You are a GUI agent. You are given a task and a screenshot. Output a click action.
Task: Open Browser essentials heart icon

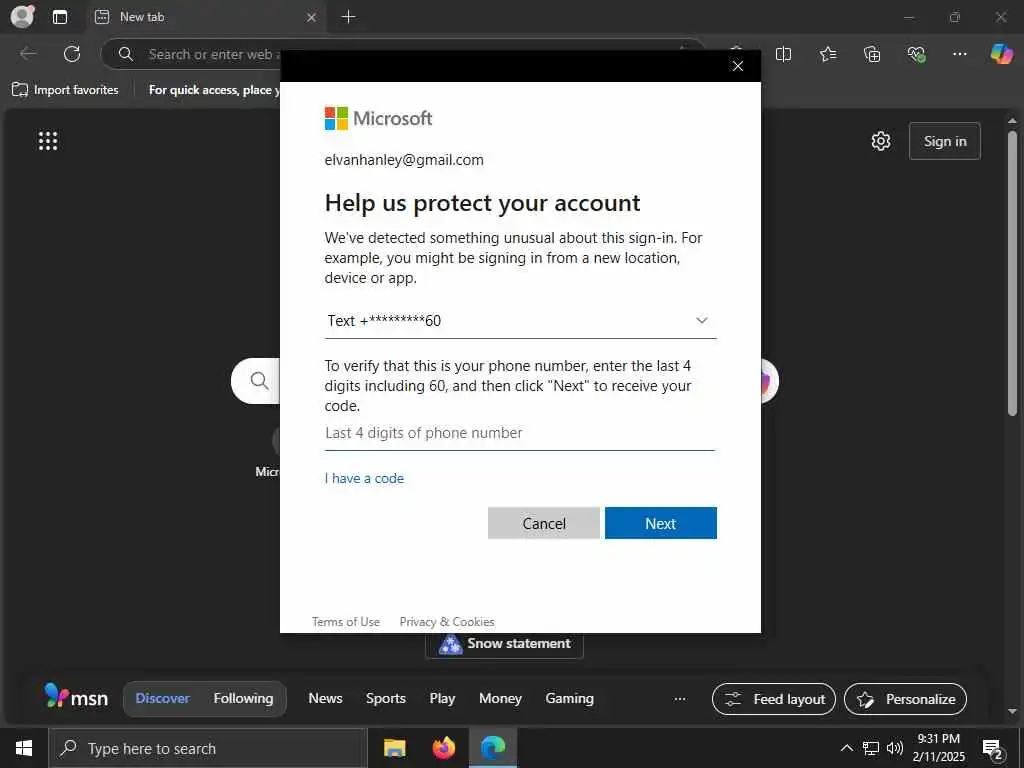916,54
